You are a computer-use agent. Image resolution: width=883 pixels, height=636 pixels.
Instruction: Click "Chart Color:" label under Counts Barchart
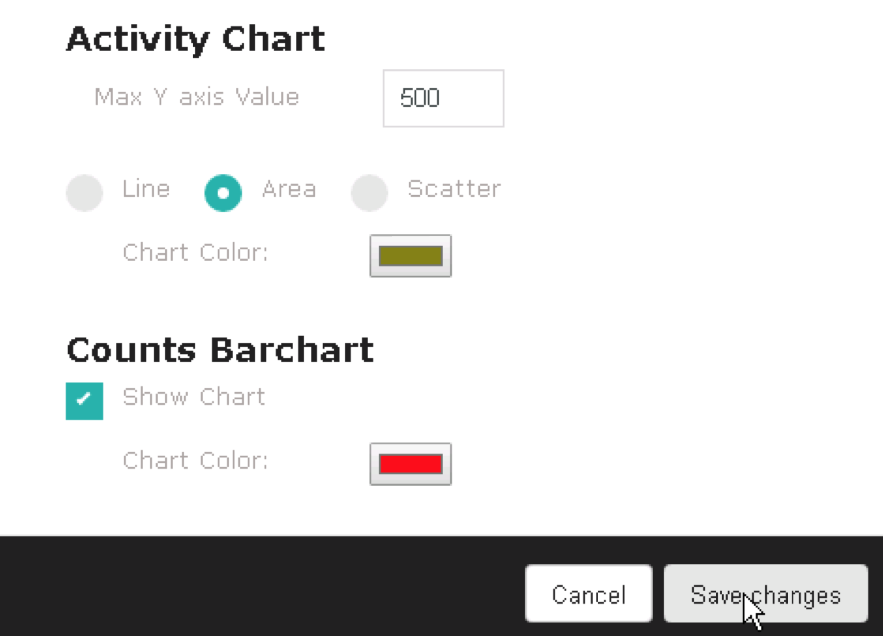[x=196, y=461]
